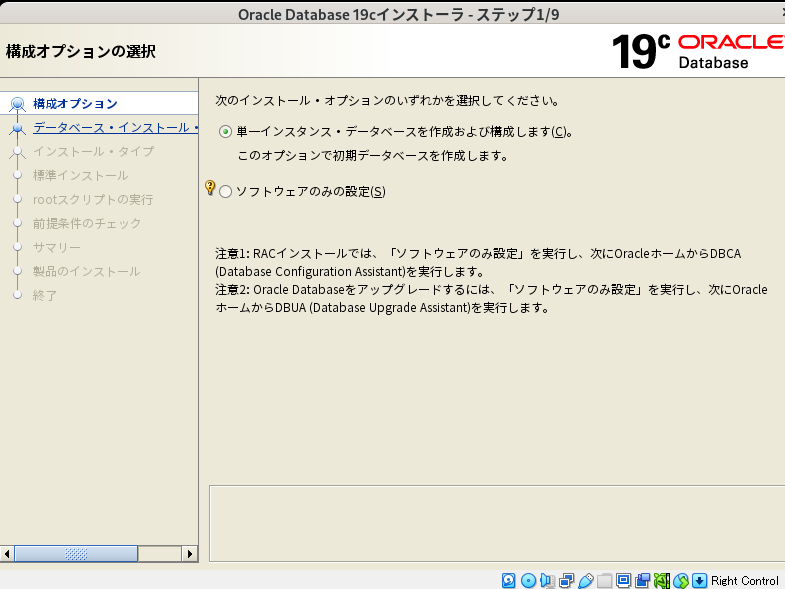Image resolution: width=785 pixels, height=589 pixels.
Task: Click the sidebar horizontal scrollbar thumb
Action: 76,554
